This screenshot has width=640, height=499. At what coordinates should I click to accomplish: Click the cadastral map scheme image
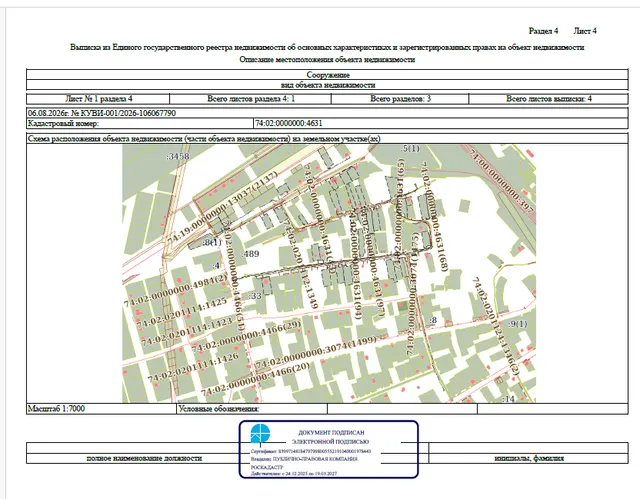[x=329, y=273]
